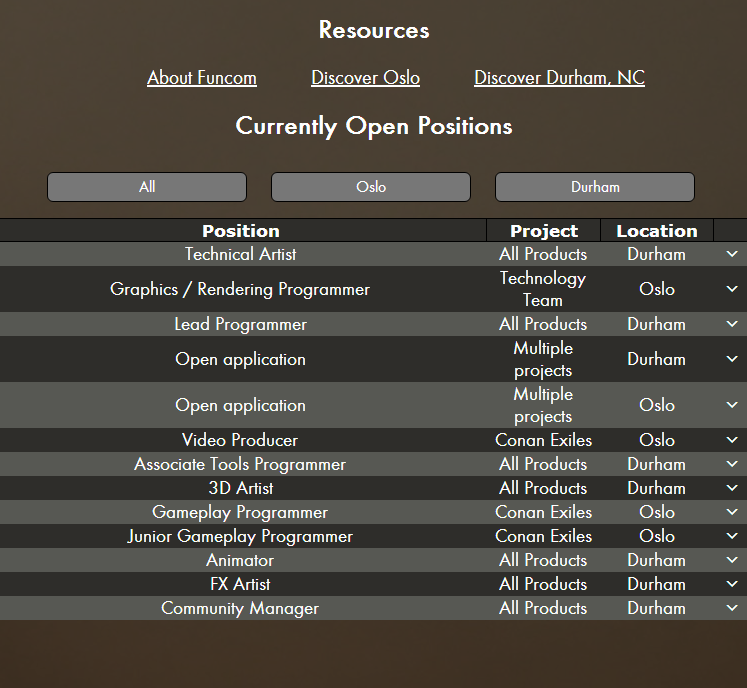Screen dimensions: 747x688
Task: Expand the 3D Artist row chevron
Action: 732,488
